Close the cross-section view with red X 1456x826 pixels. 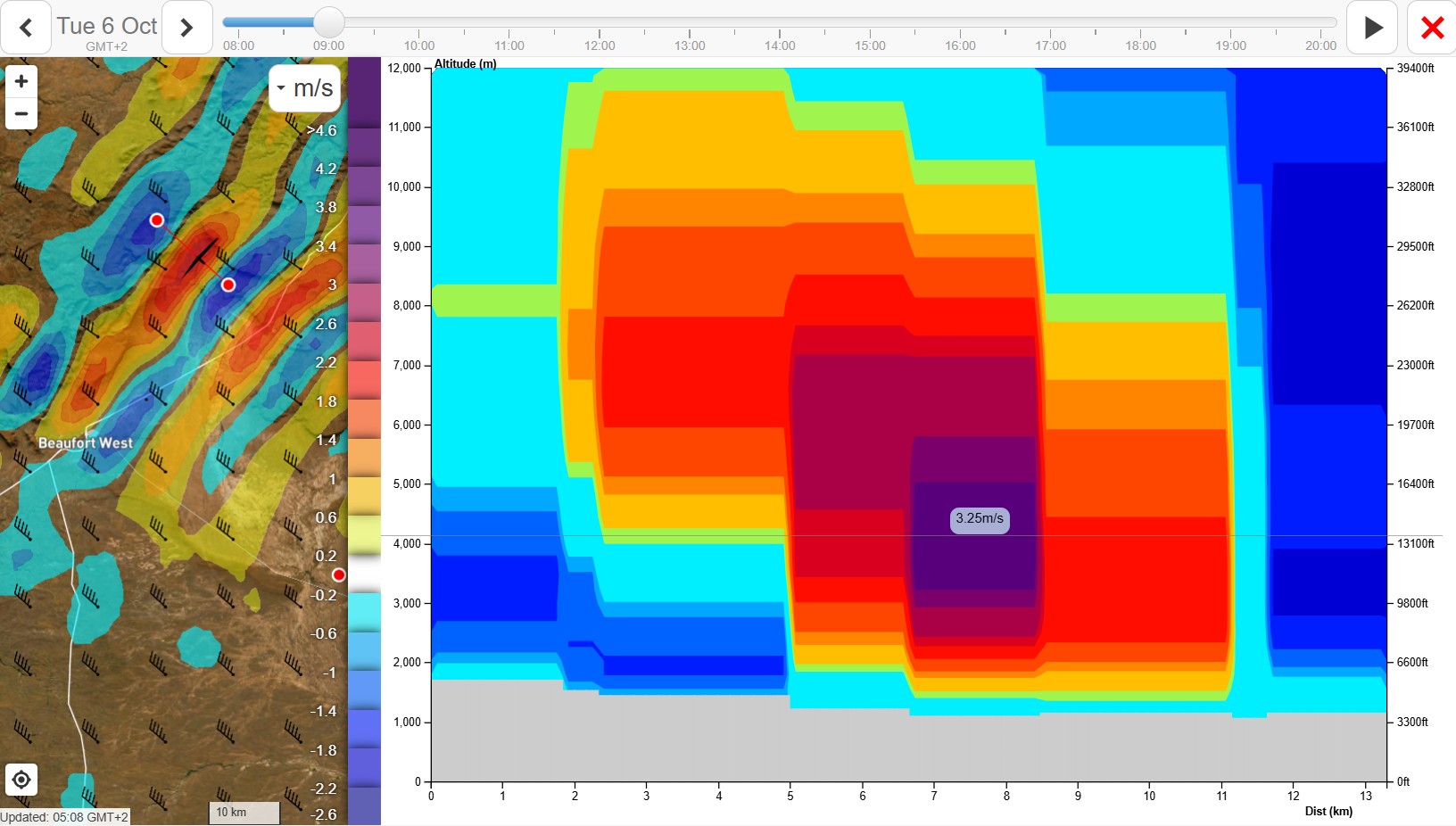tap(1432, 28)
